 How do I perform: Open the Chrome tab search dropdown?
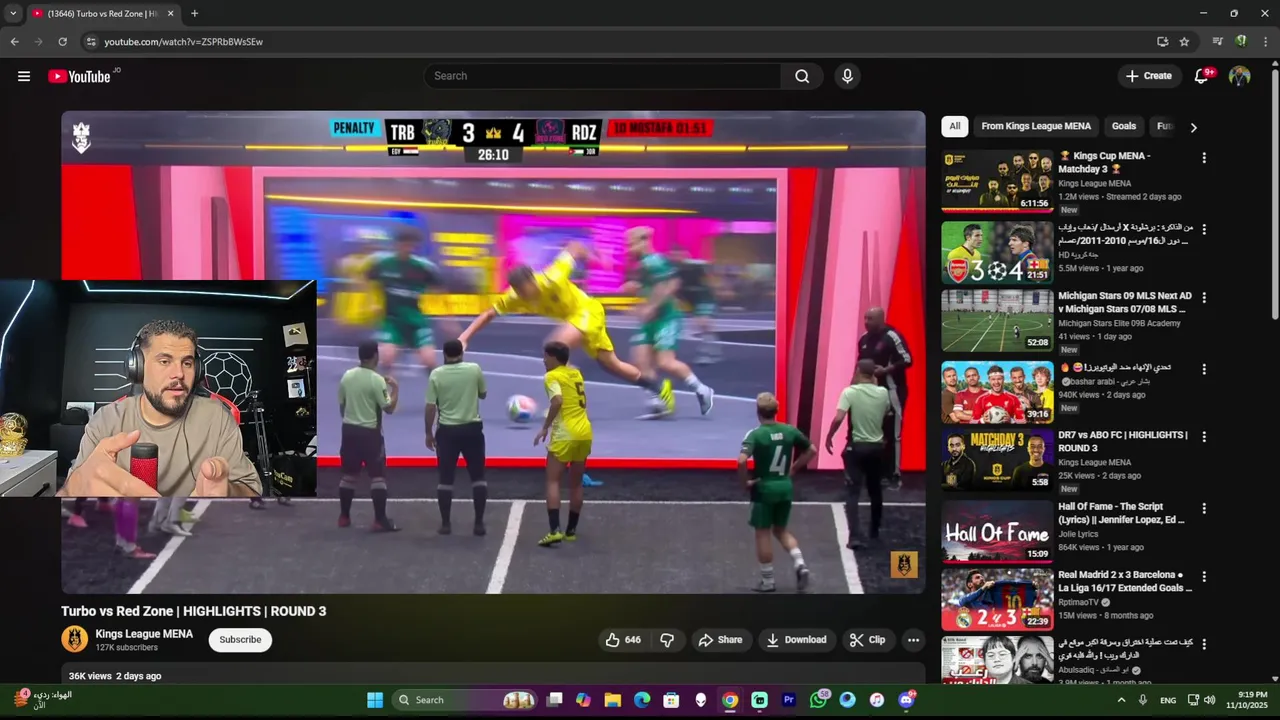pyautogui.click(x=12, y=13)
